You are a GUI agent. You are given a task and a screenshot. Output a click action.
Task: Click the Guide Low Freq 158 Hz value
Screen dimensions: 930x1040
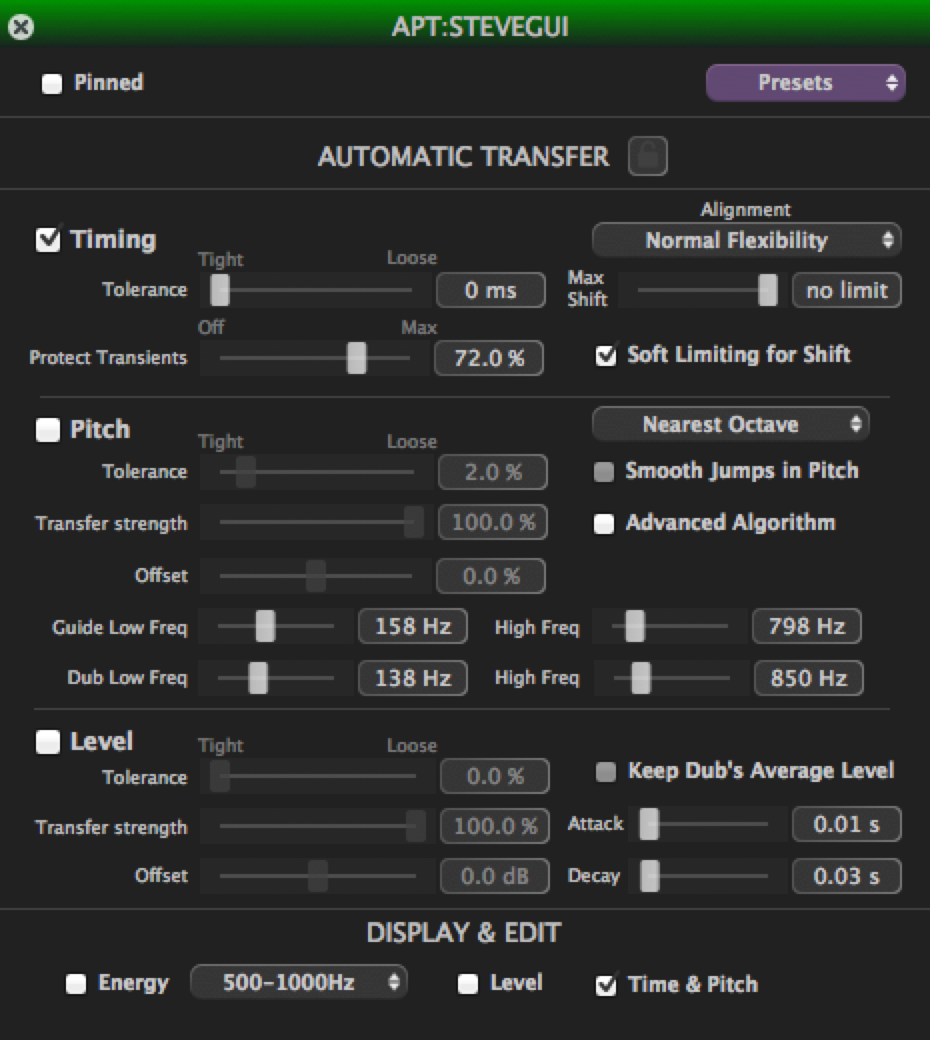pyautogui.click(x=412, y=627)
